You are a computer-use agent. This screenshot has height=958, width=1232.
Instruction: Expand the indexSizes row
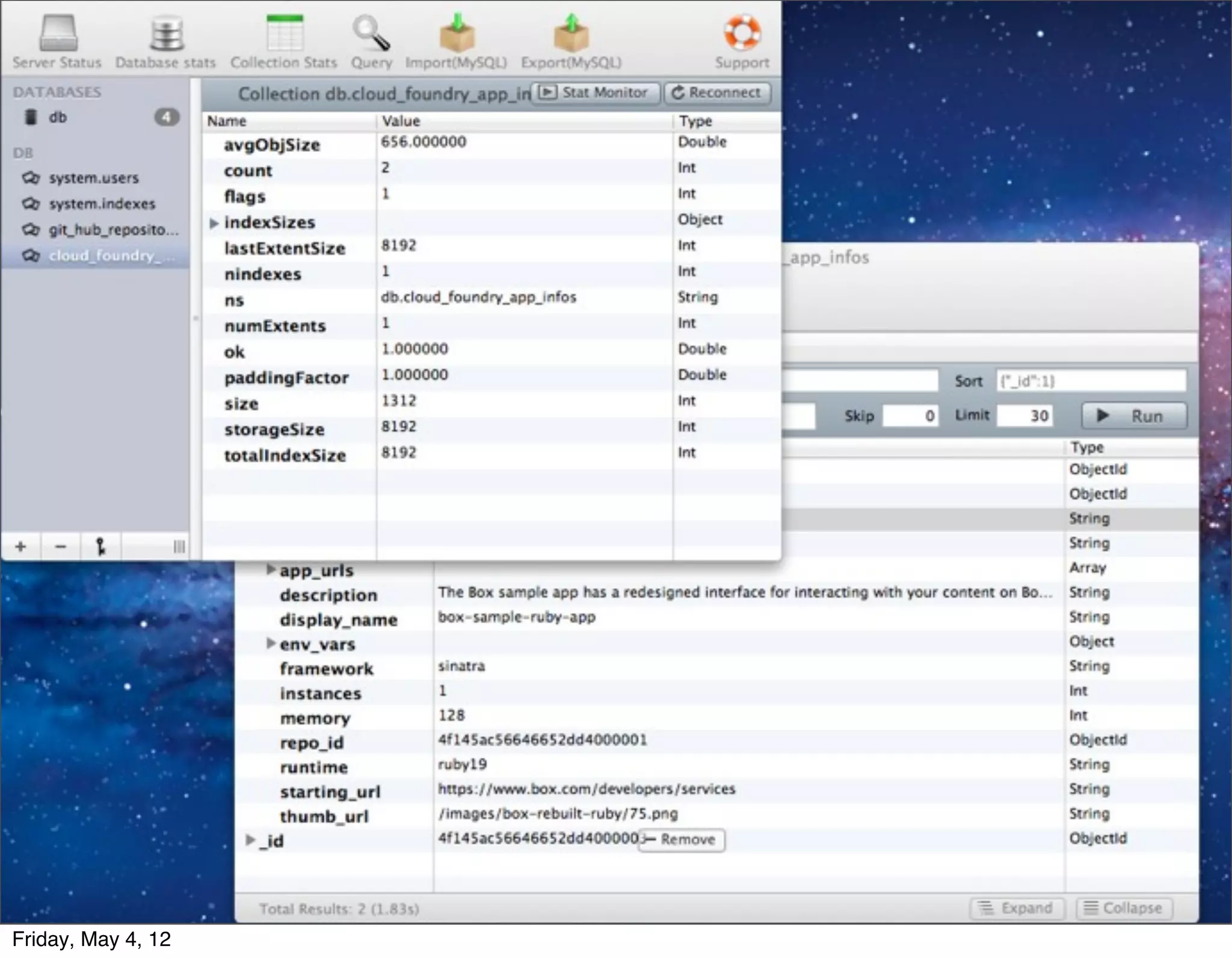(x=214, y=223)
